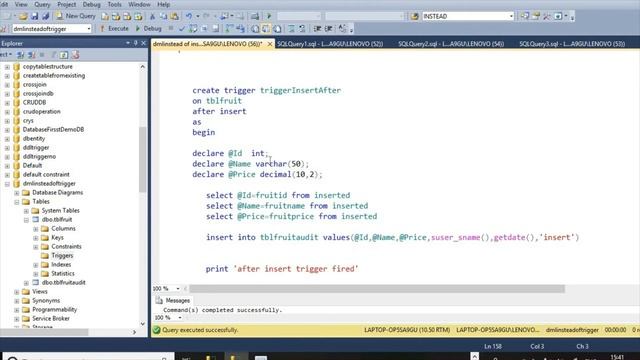Switch output to Results to Text
This screenshot has height=360, width=640.
[255, 29]
